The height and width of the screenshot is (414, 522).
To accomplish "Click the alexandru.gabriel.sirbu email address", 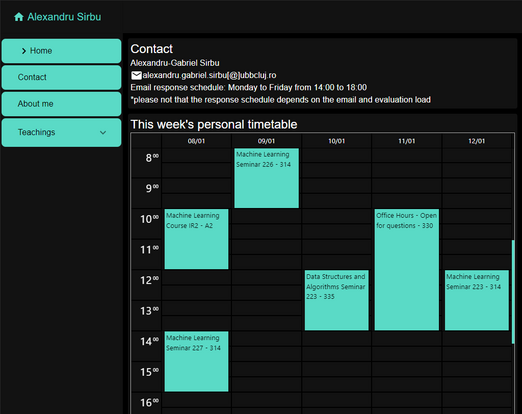I will (x=209, y=75).
